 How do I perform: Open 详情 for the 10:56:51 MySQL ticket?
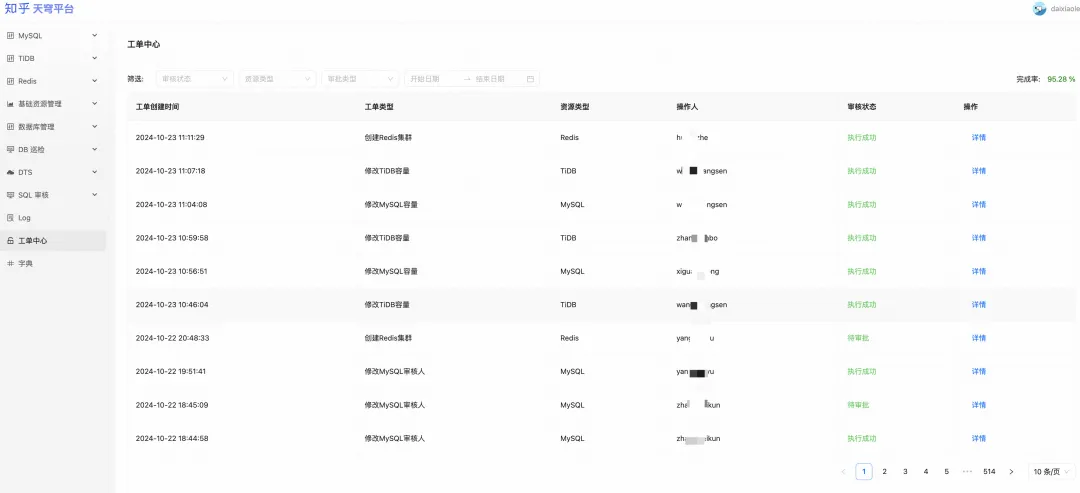[x=978, y=271]
